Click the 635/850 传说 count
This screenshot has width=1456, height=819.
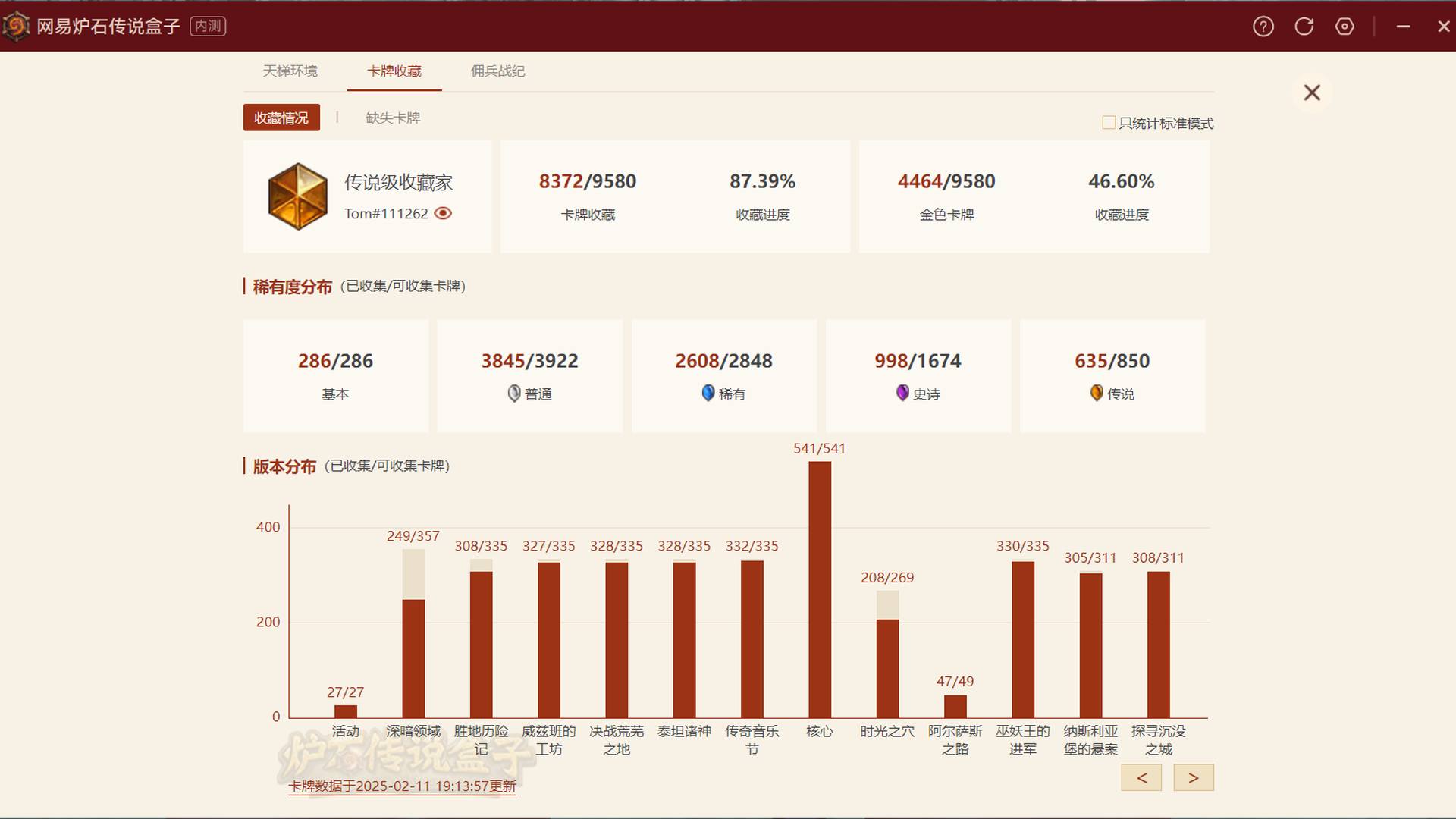click(x=1112, y=361)
